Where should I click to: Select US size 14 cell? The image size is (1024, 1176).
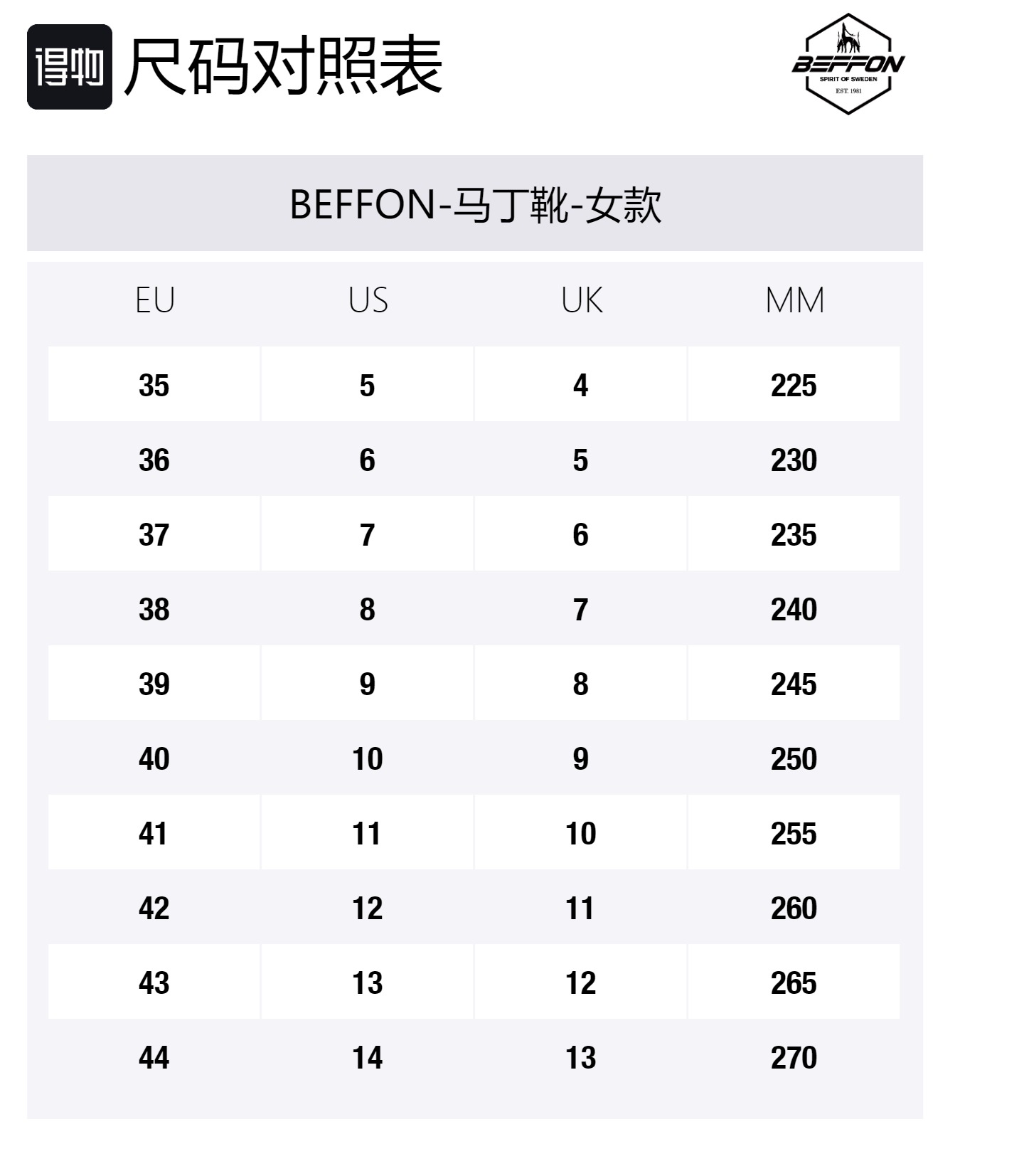click(x=368, y=1057)
